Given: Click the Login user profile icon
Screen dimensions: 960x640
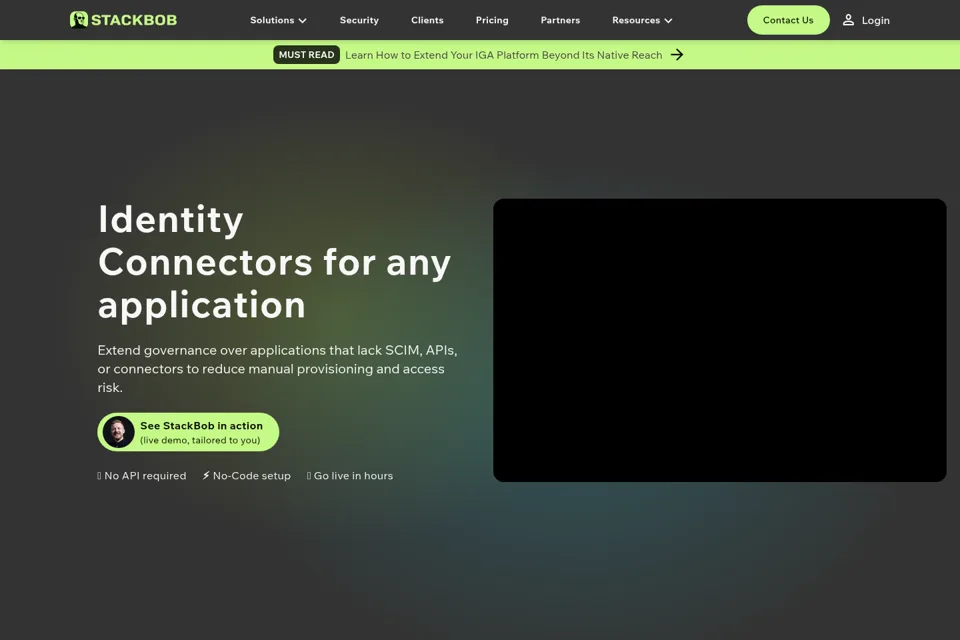Looking at the screenshot, I should pos(848,20).
